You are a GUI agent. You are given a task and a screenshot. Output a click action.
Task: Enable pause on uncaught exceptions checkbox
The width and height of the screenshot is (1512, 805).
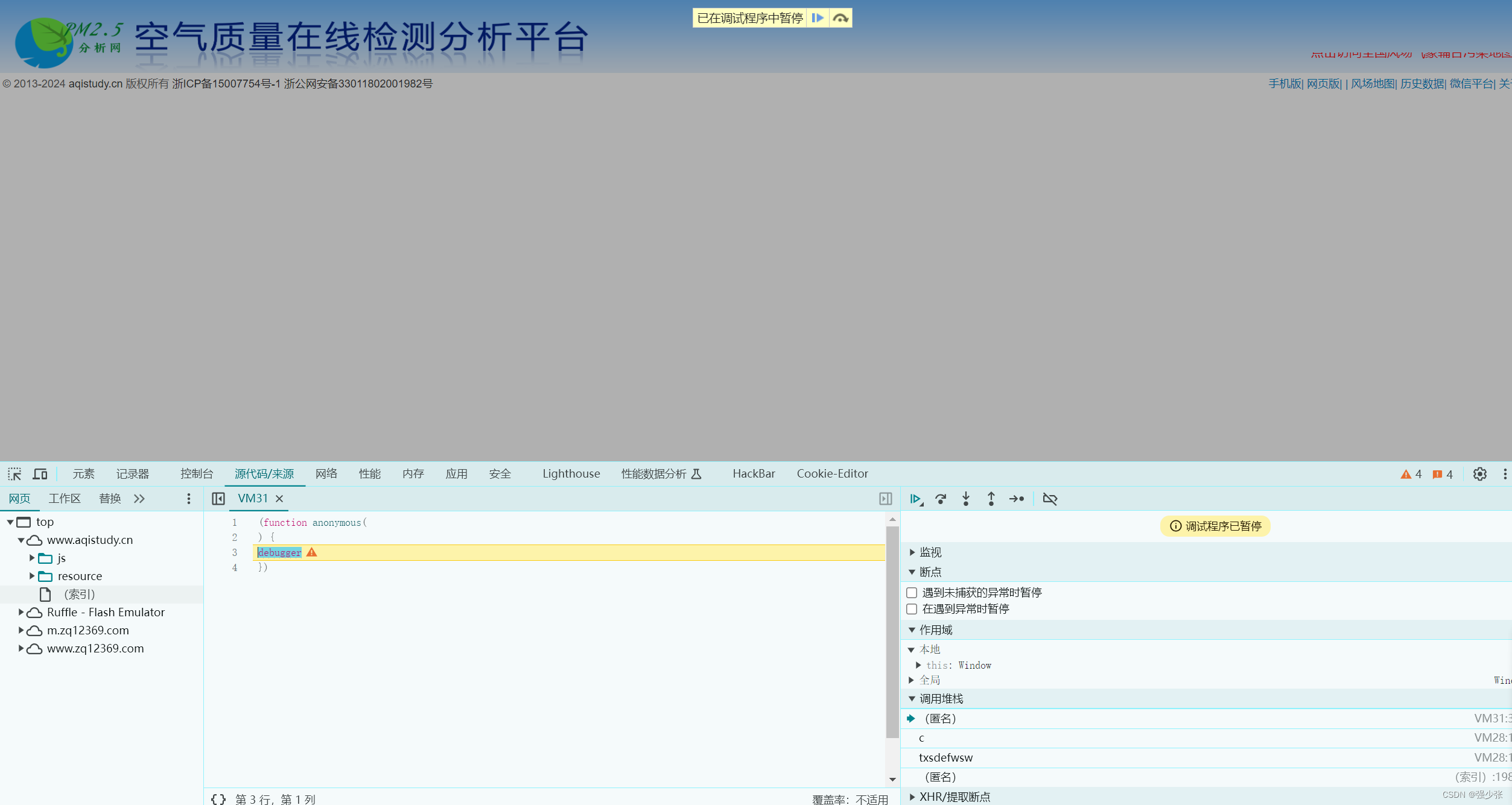coord(912,593)
